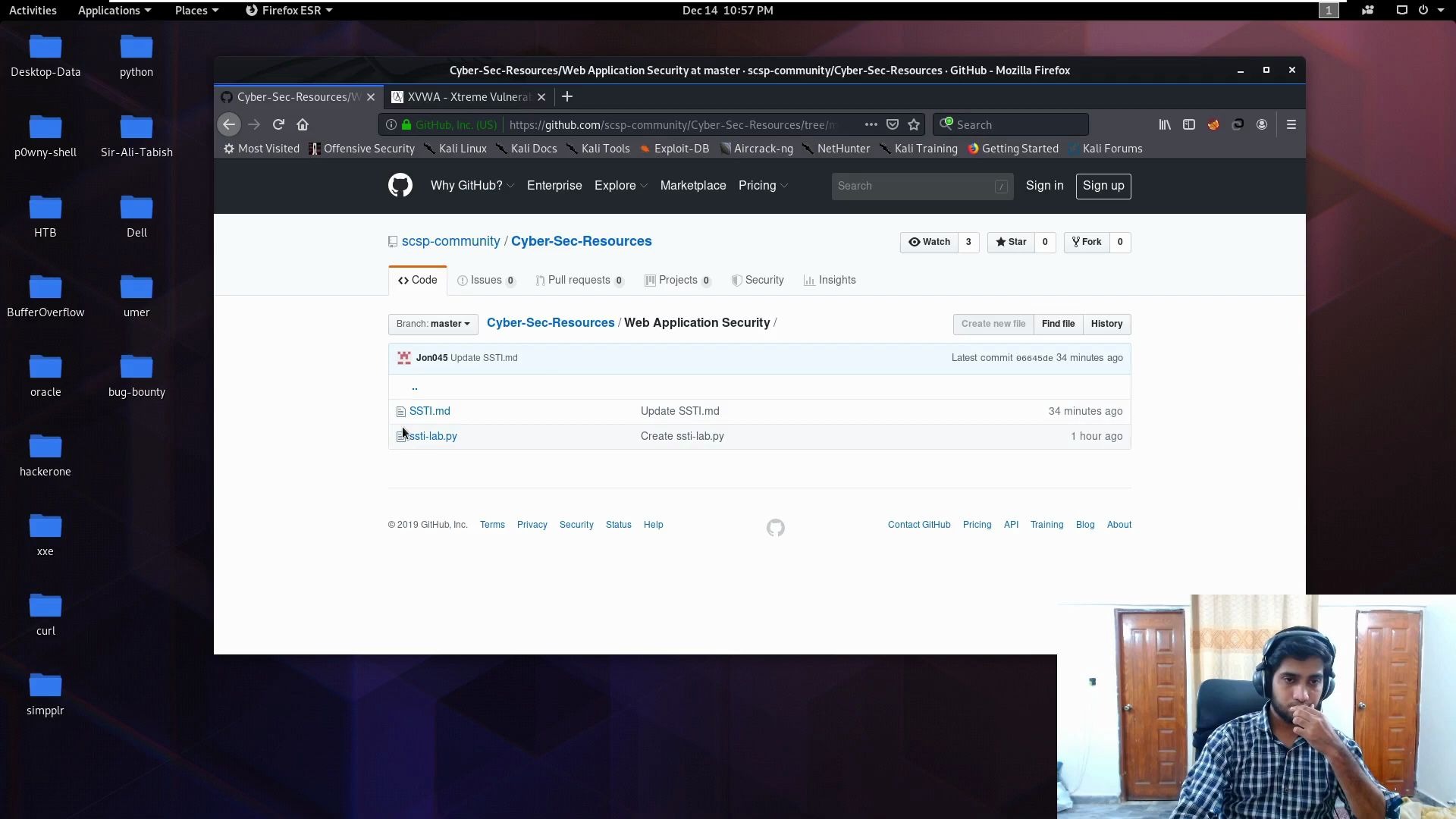Click Activities in the top bar
Viewport: 1456px width, 819px height.
coord(33,11)
